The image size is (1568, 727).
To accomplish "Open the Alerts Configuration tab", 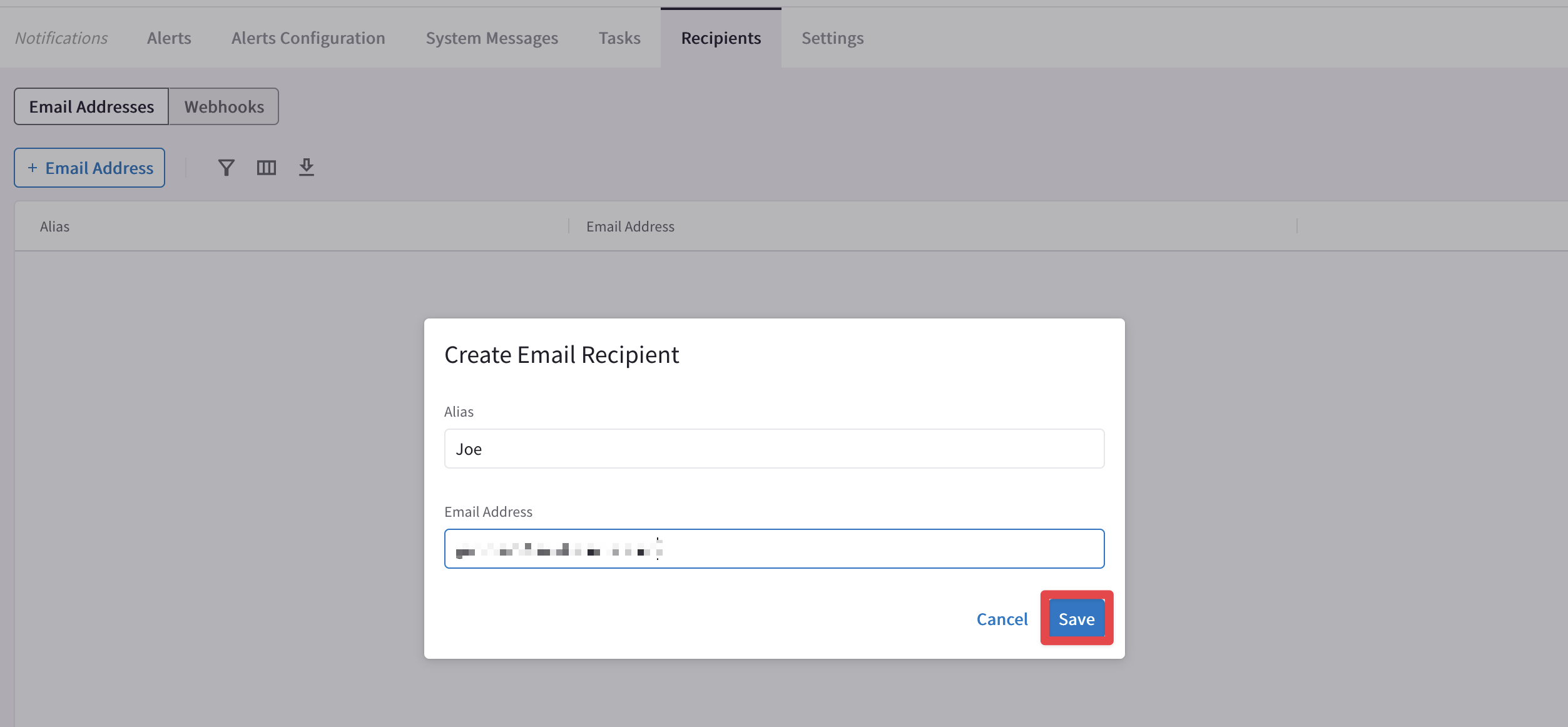I will pos(308,38).
